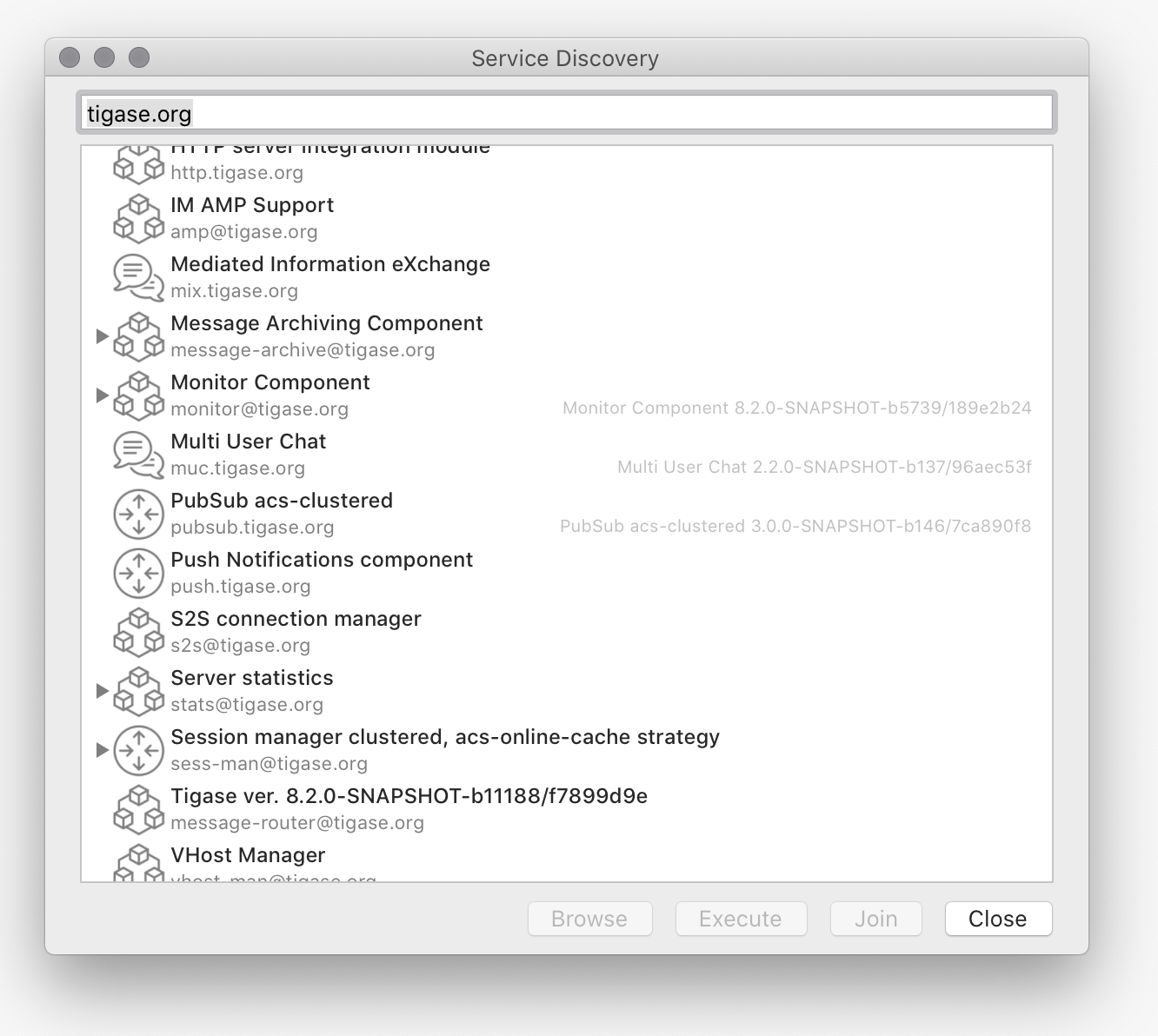Select s2s@tigase.org address text
Image resolution: width=1158 pixels, height=1036 pixels.
pyautogui.click(x=241, y=646)
